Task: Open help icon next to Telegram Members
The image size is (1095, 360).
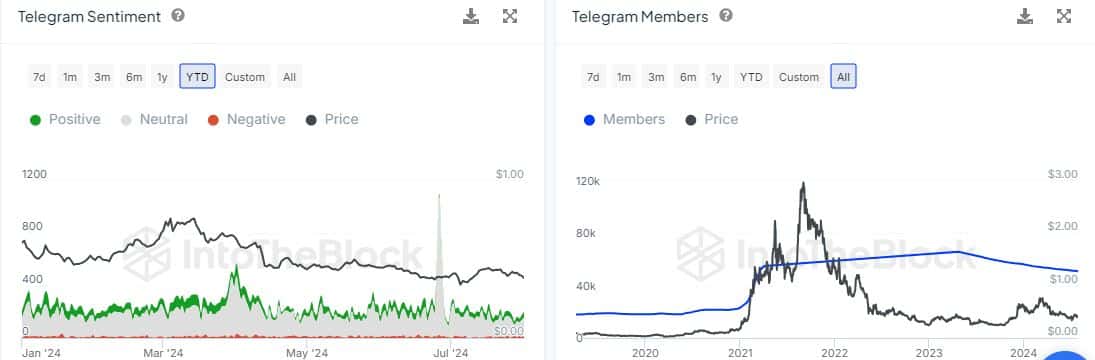Action: click(726, 15)
